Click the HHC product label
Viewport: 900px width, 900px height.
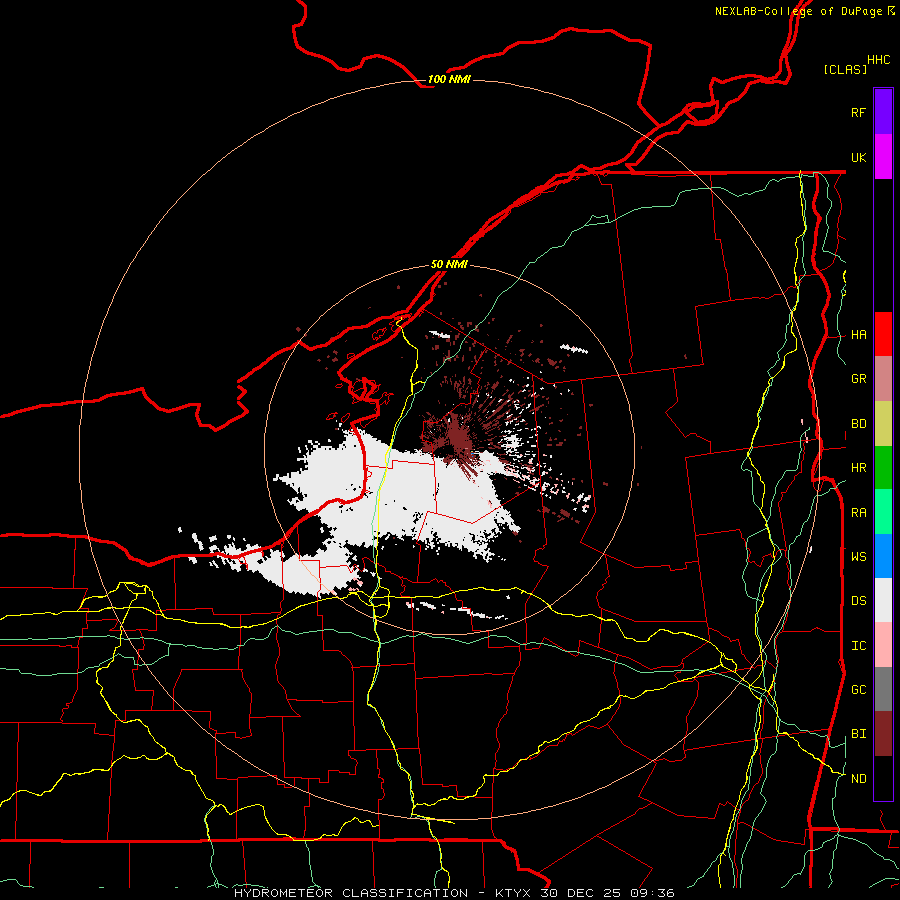pos(879,59)
